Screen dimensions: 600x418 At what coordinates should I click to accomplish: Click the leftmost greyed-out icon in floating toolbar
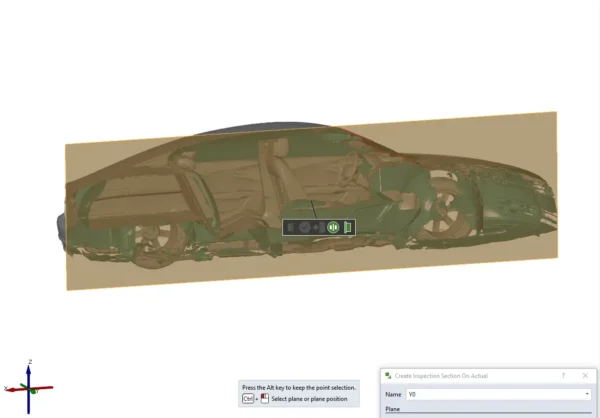pyautogui.click(x=290, y=227)
